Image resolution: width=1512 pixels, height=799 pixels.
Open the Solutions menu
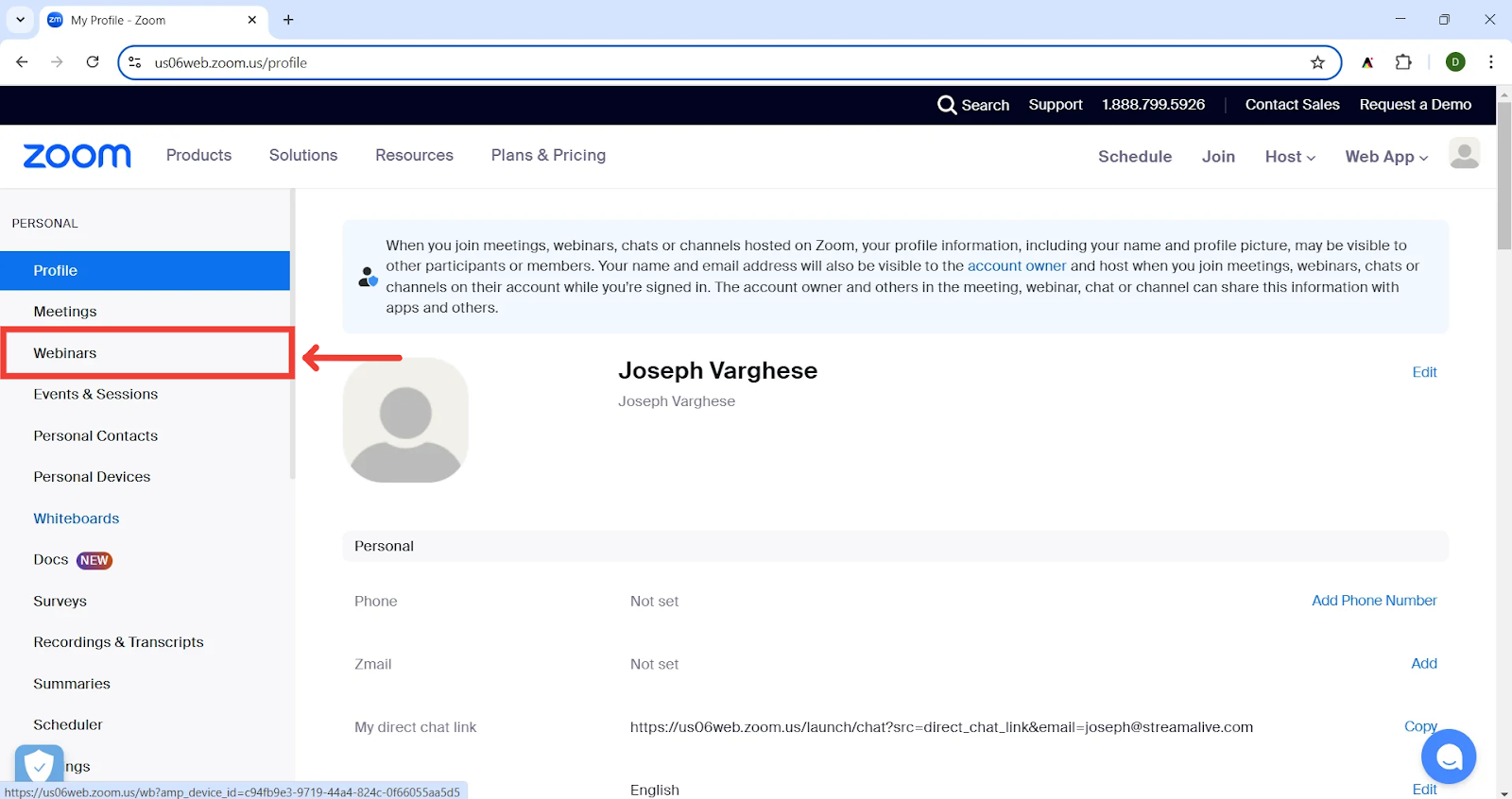tap(303, 155)
